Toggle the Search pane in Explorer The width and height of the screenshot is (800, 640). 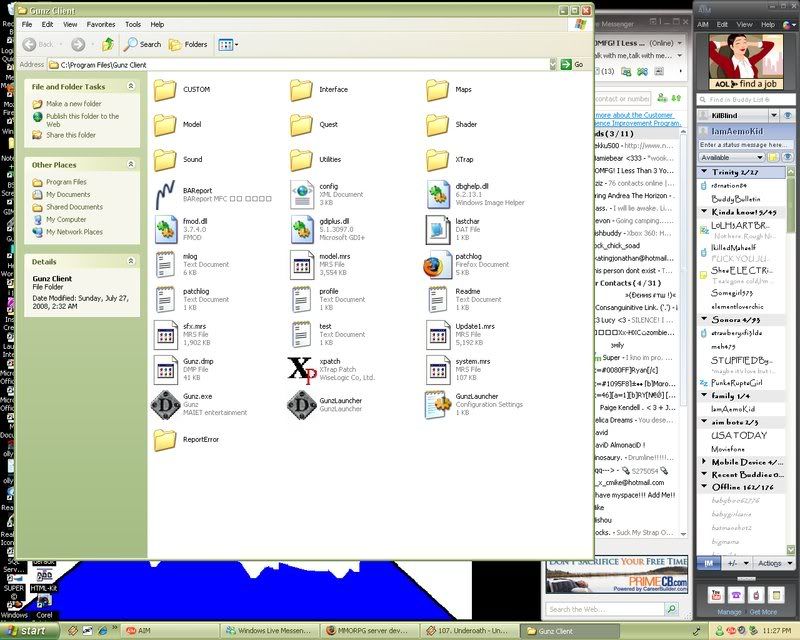click(x=143, y=44)
